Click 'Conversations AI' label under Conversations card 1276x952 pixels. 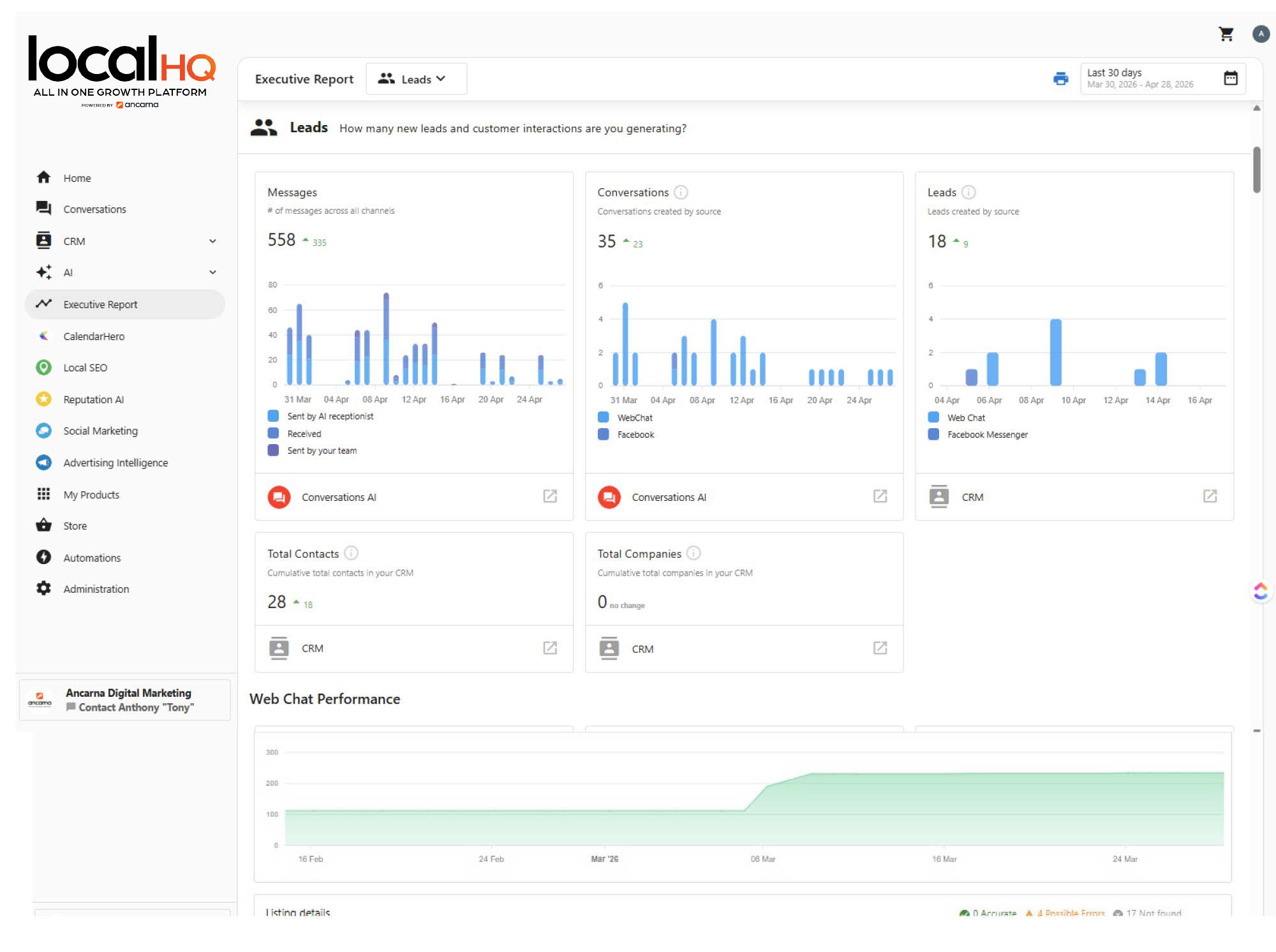(x=669, y=497)
